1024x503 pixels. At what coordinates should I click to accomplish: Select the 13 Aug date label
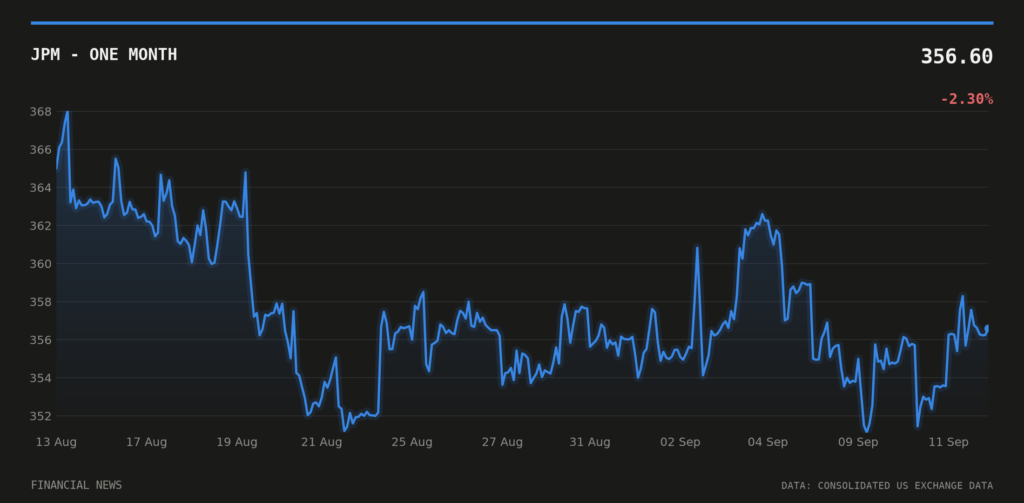56,442
